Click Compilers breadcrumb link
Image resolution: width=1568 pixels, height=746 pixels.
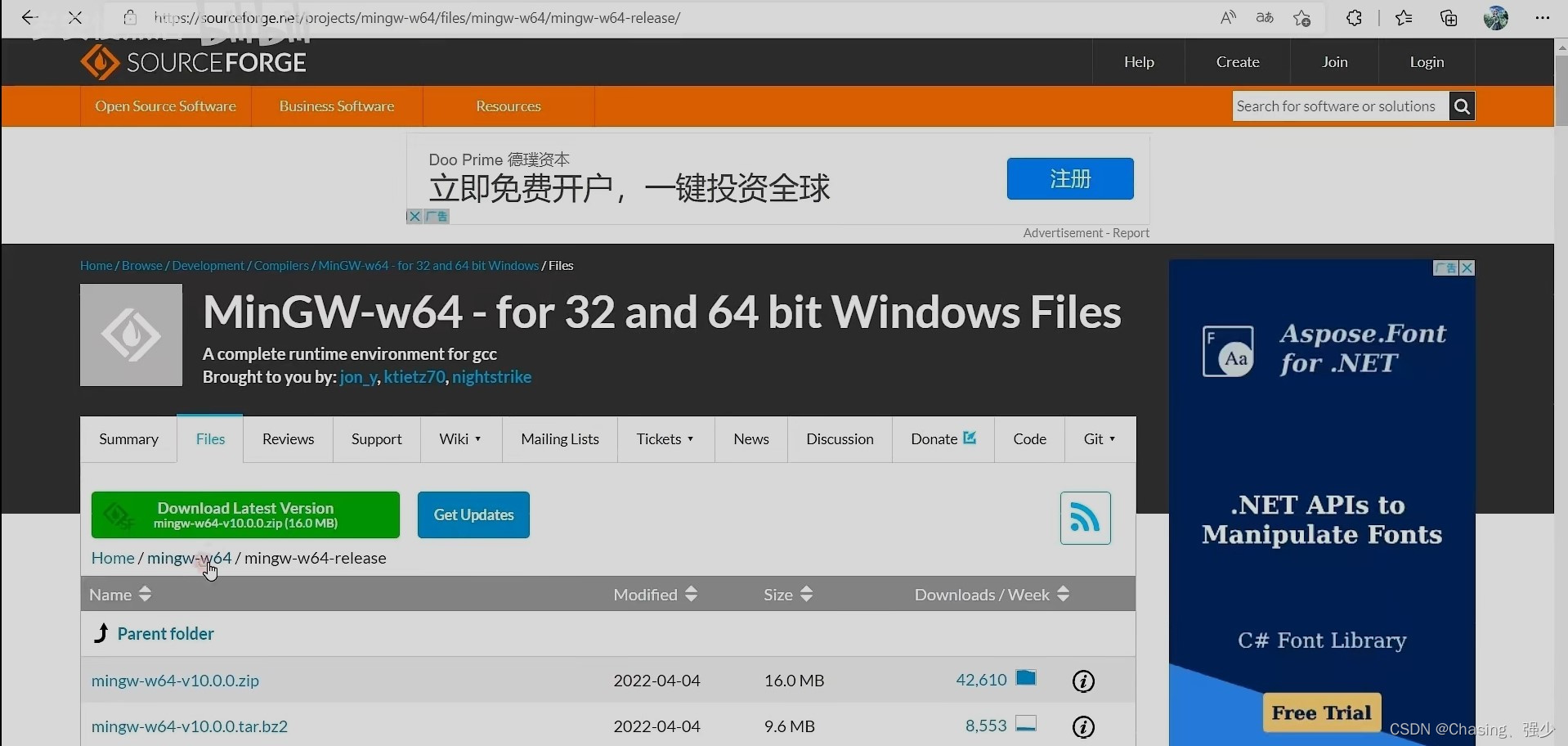pos(281,266)
